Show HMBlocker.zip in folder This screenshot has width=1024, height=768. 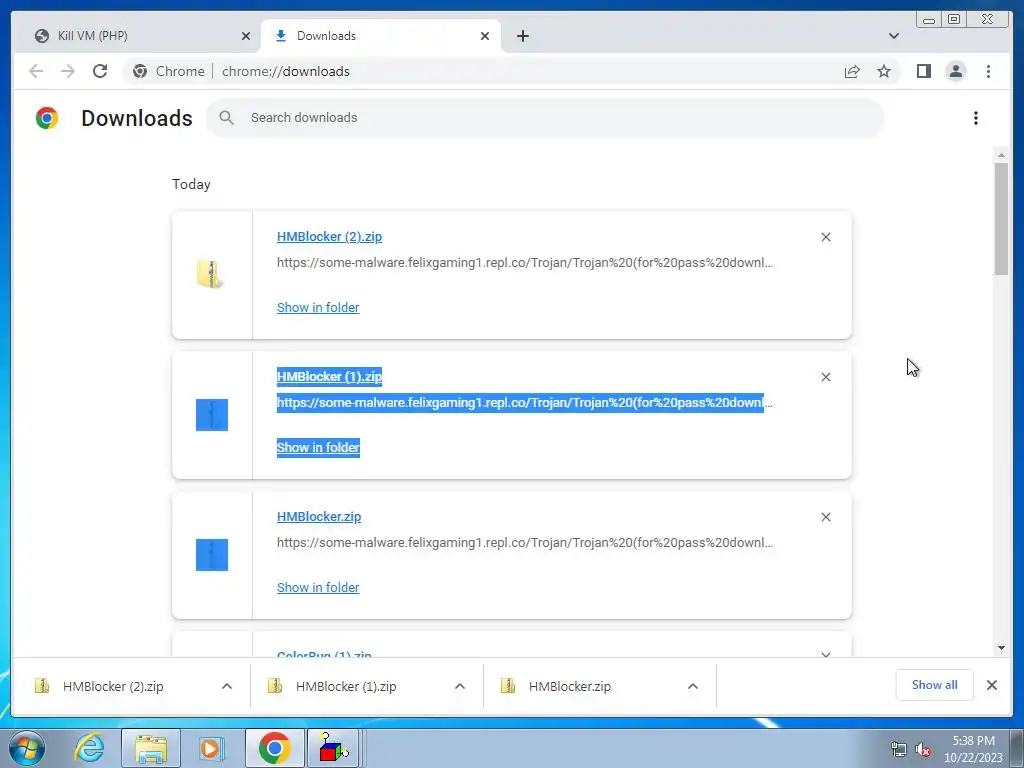(318, 587)
